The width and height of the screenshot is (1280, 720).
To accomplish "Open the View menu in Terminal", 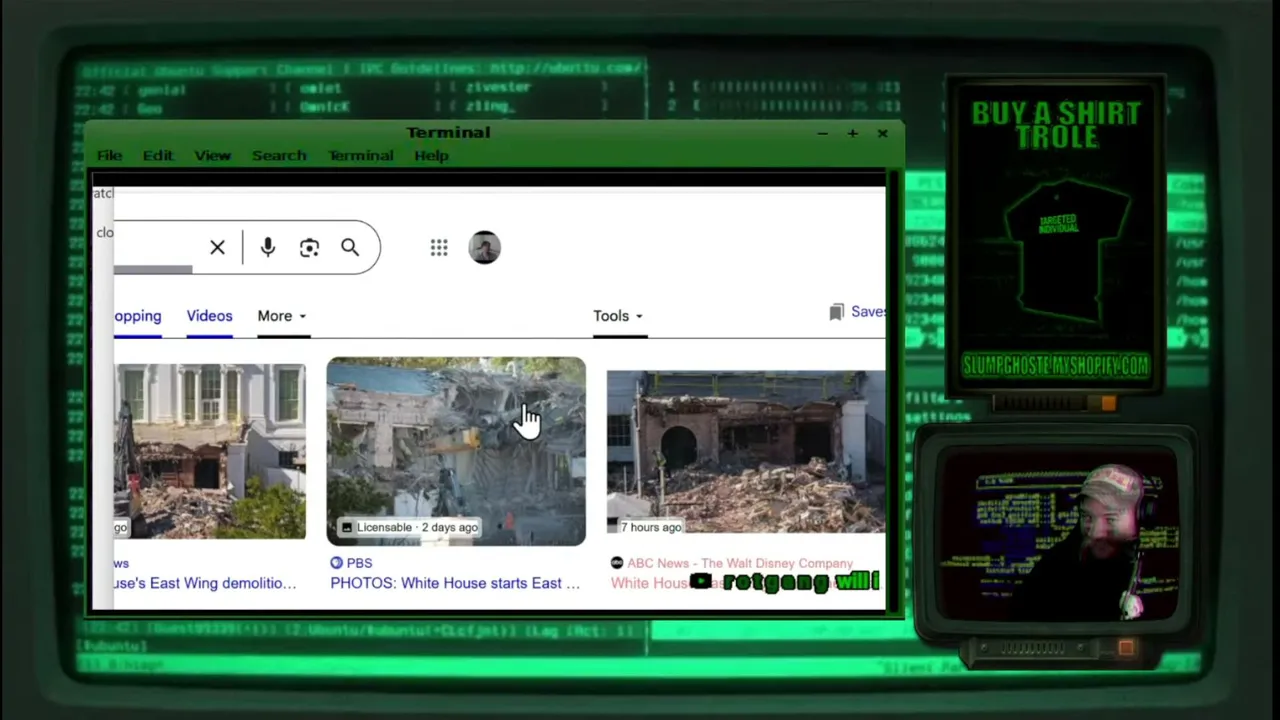I will pos(213,156).
